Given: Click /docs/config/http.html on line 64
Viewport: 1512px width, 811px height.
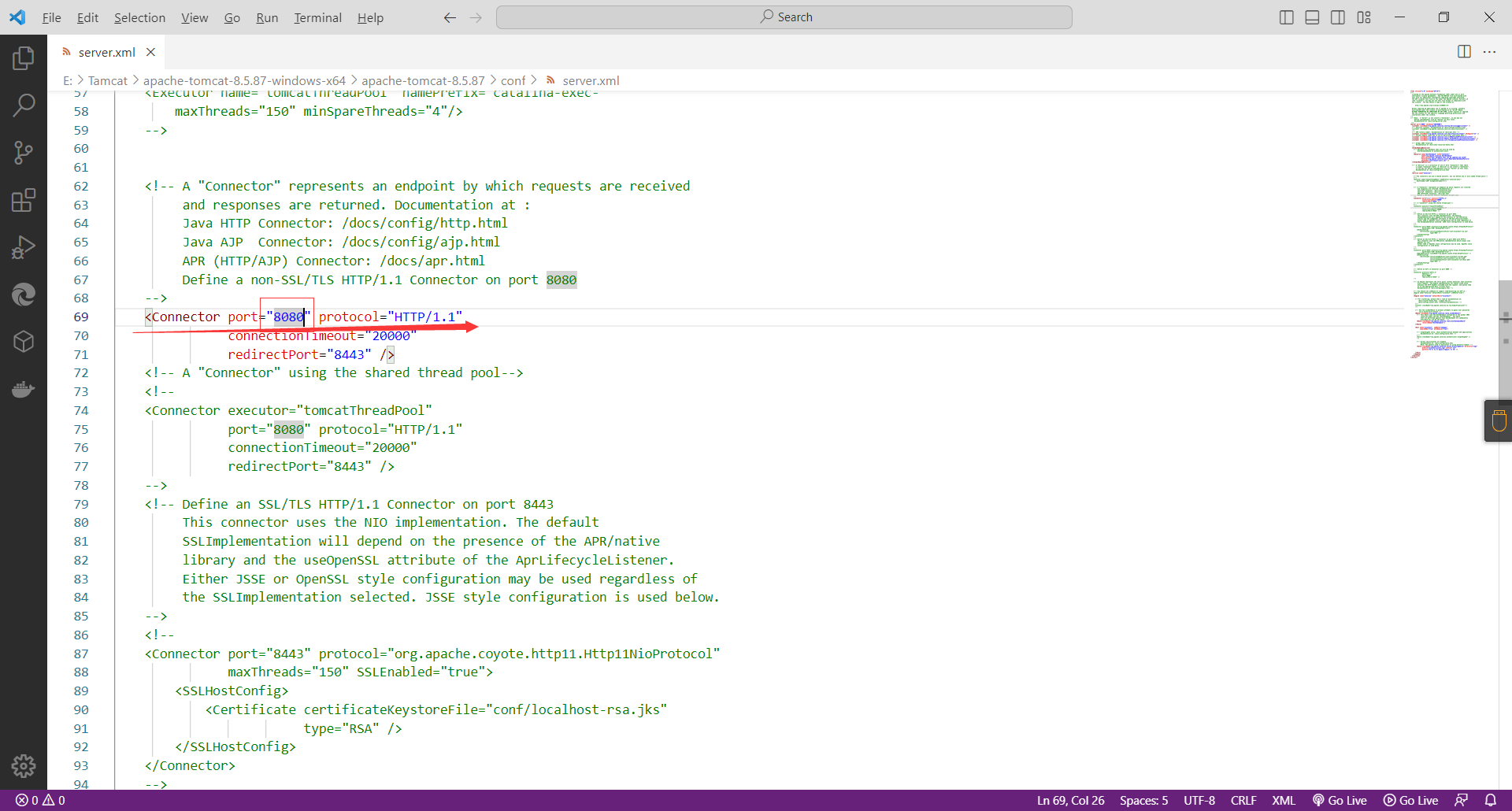Looking at the screenshot, I should pos(424,223).
